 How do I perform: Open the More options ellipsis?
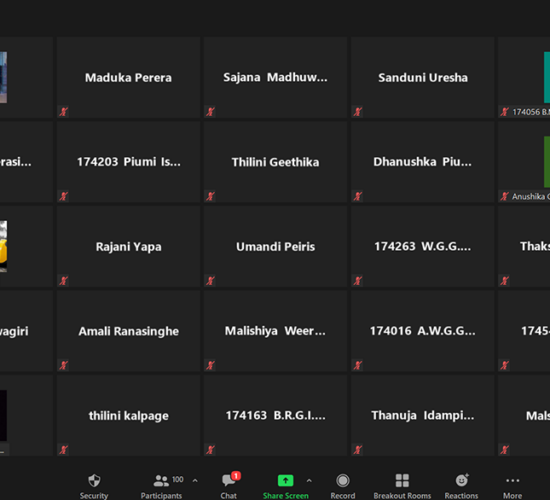tap(512, 480)
